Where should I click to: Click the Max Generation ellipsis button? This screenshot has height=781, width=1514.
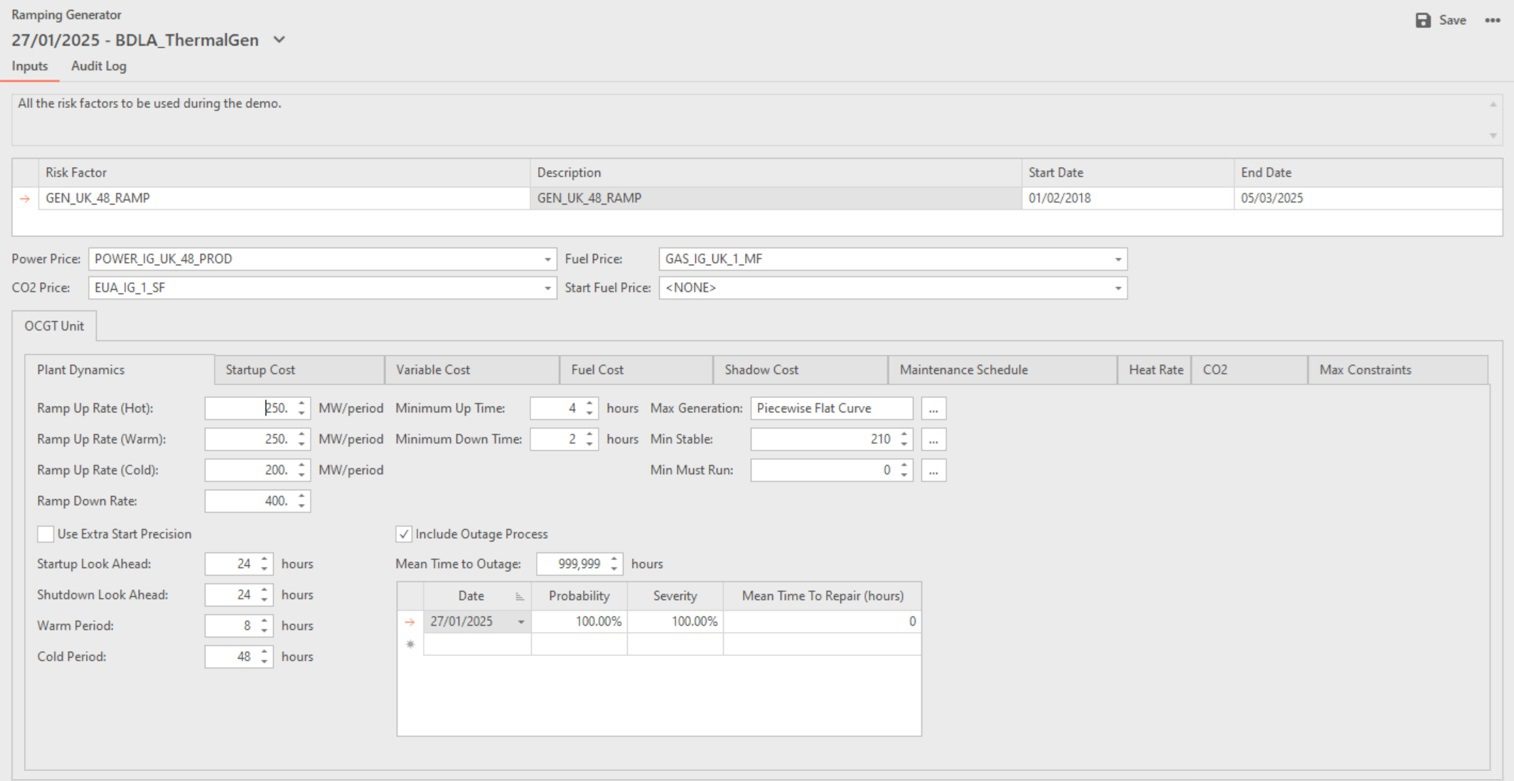(x=933, y=408)
